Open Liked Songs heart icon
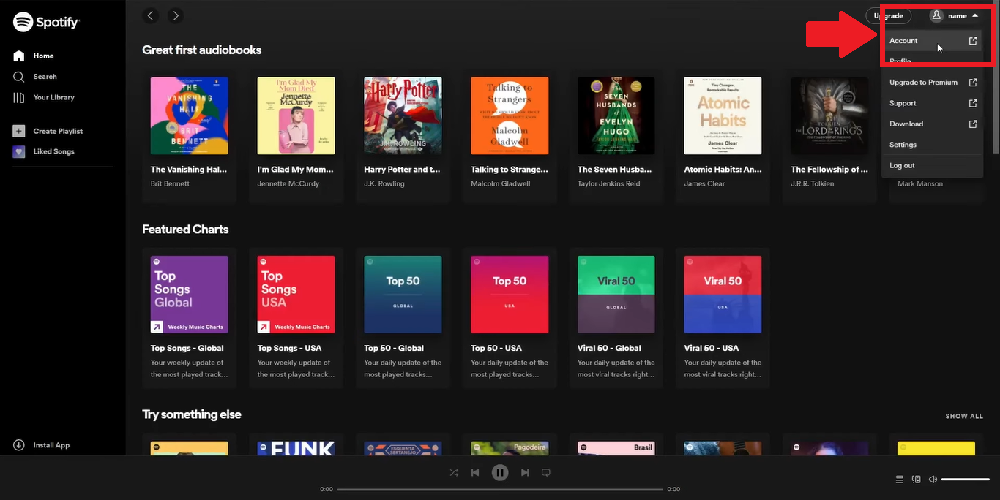The height and width of the screenshot is (500, 1000). [x=18, y=152]
